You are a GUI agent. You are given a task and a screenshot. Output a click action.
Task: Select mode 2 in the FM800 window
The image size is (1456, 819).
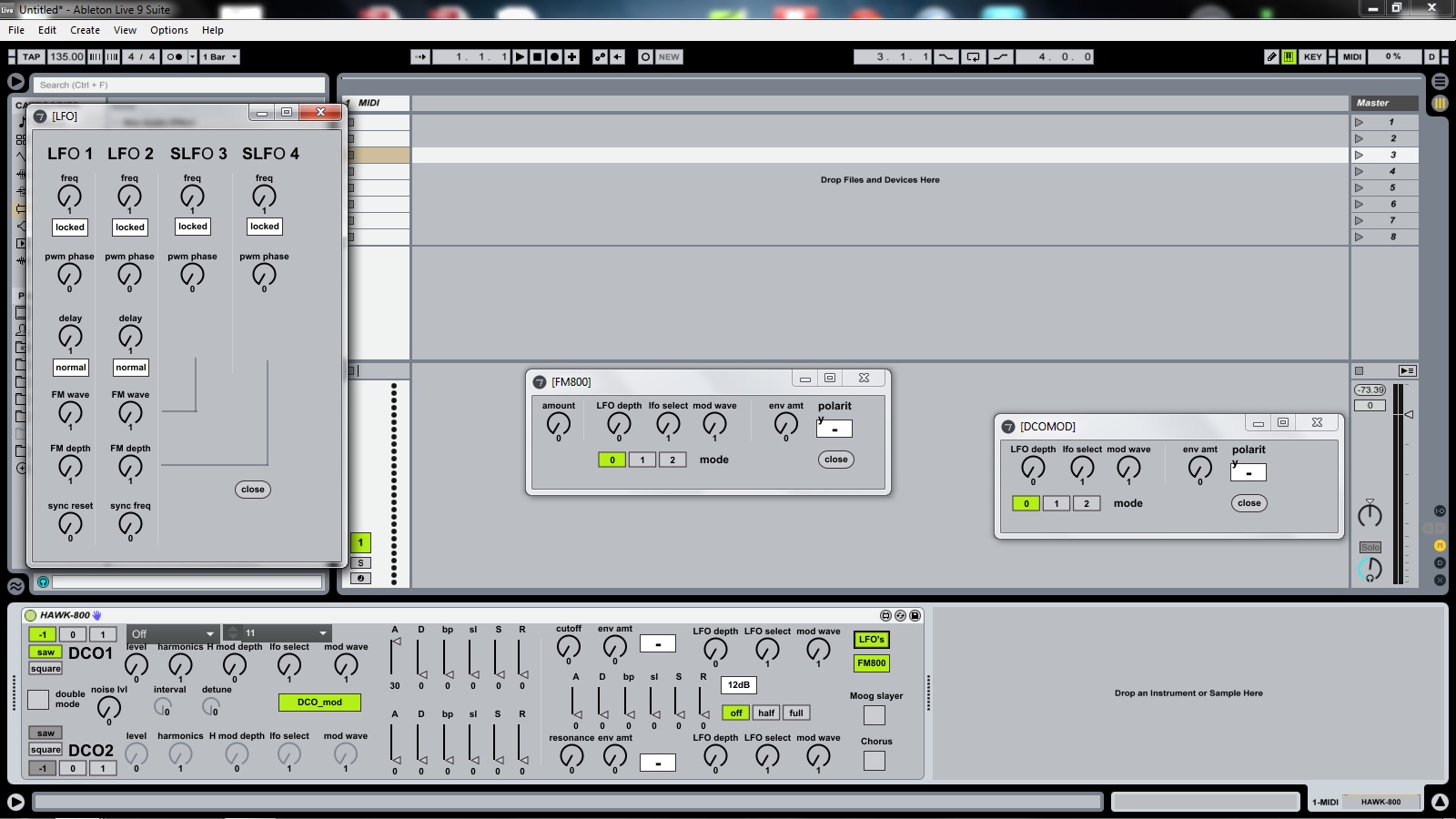pos(672,460)
